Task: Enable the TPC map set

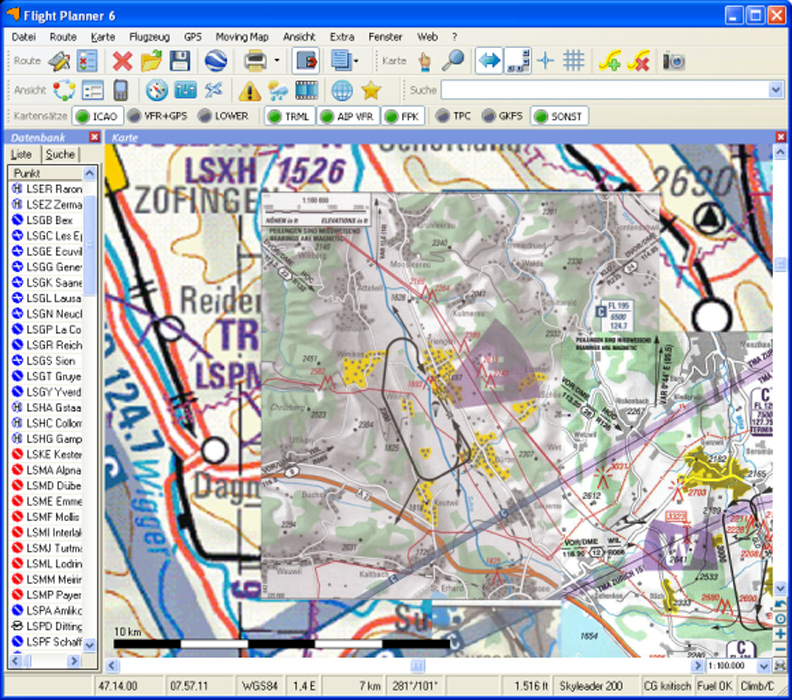Action: [454, 116]
